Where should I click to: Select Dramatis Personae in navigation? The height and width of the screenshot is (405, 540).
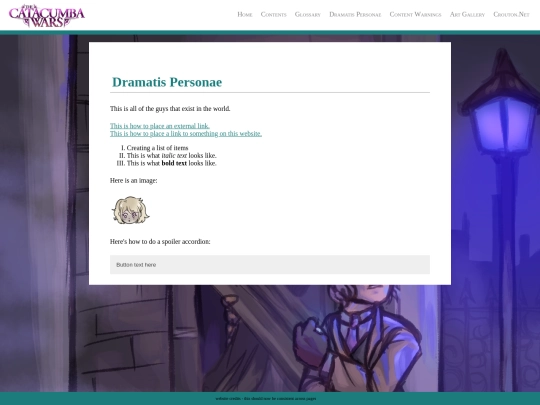pos(355,14)
